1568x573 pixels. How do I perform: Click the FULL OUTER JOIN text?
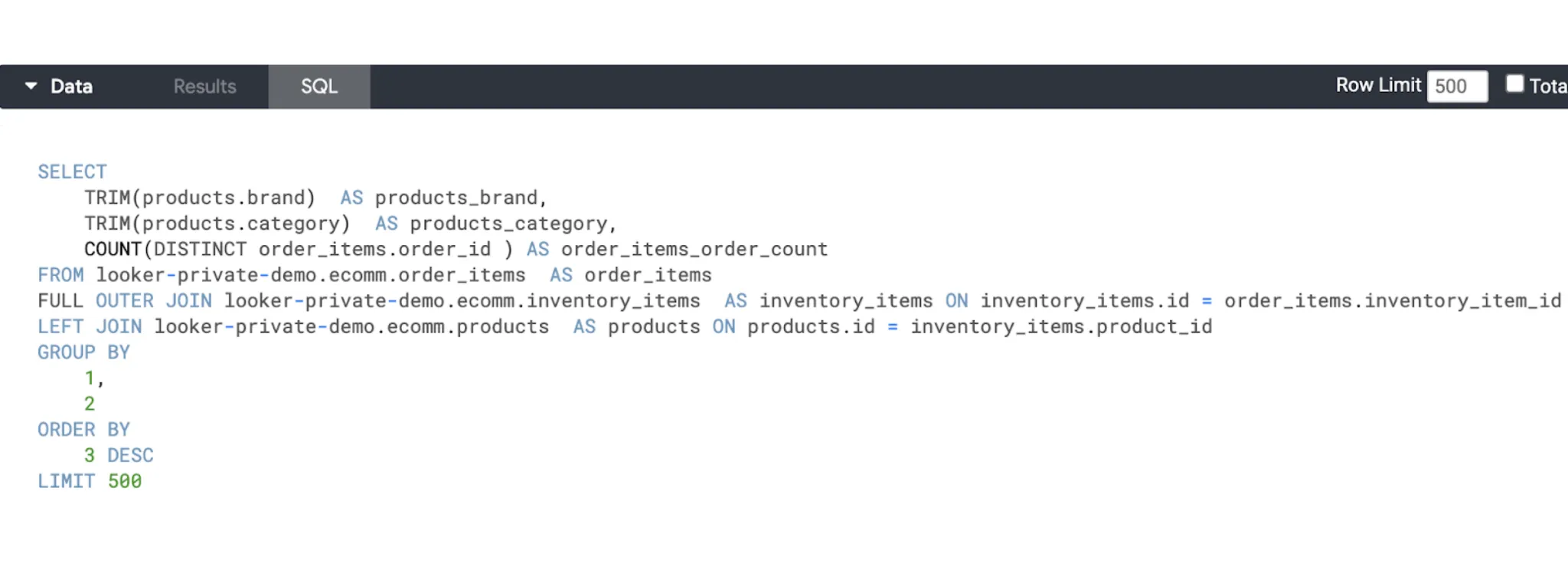[125, 301]
